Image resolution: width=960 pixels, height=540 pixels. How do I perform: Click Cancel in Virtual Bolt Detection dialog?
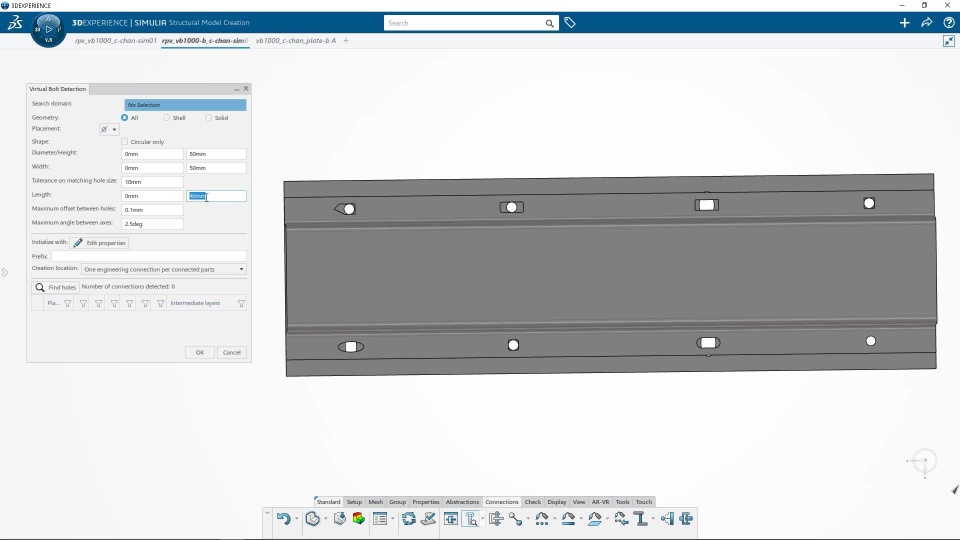(231, 353)
